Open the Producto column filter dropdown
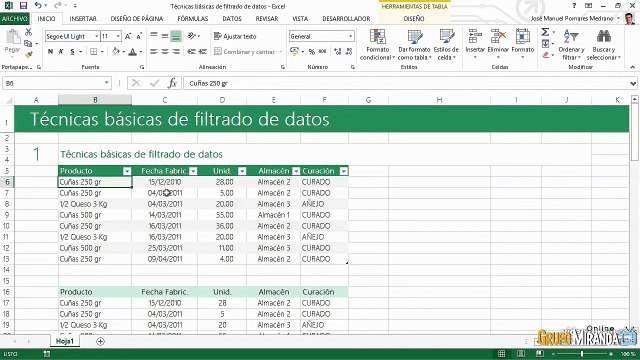Viewport: 640px width, 360px height. coord(127,171)
